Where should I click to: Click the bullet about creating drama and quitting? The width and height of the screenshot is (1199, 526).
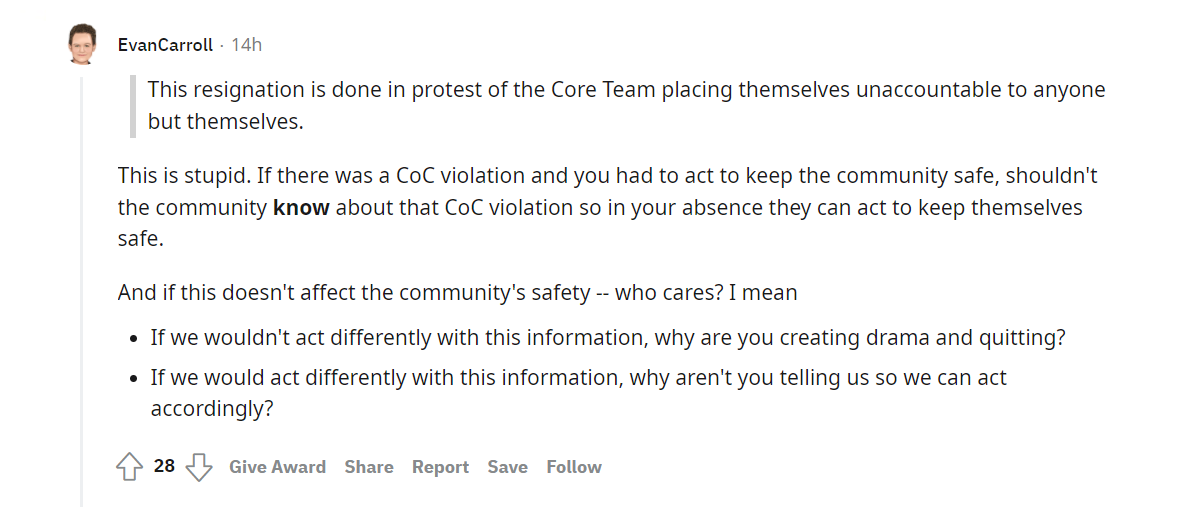[x=608, y=338]
